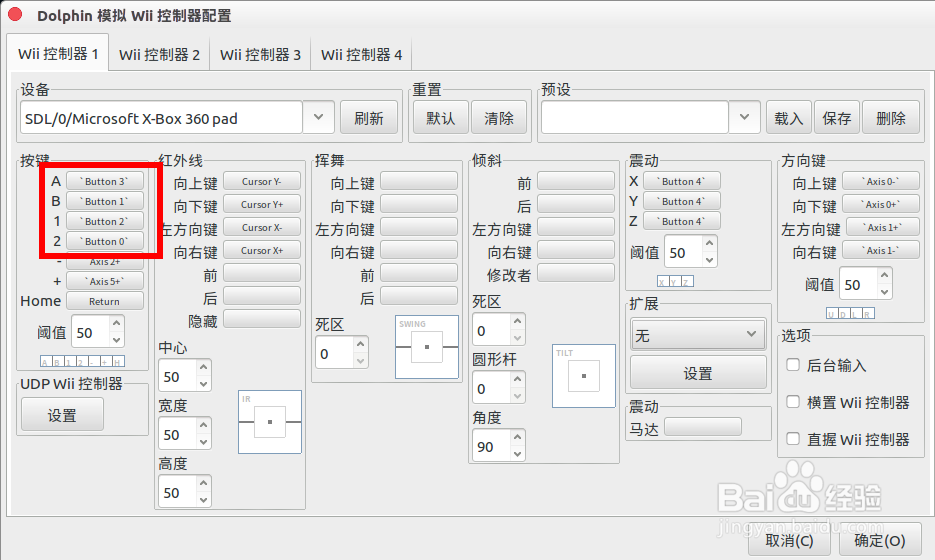Open the 扩展 extension dropdown showing 无
Viewport: 935px width, 560px height.
pos(698,335)
